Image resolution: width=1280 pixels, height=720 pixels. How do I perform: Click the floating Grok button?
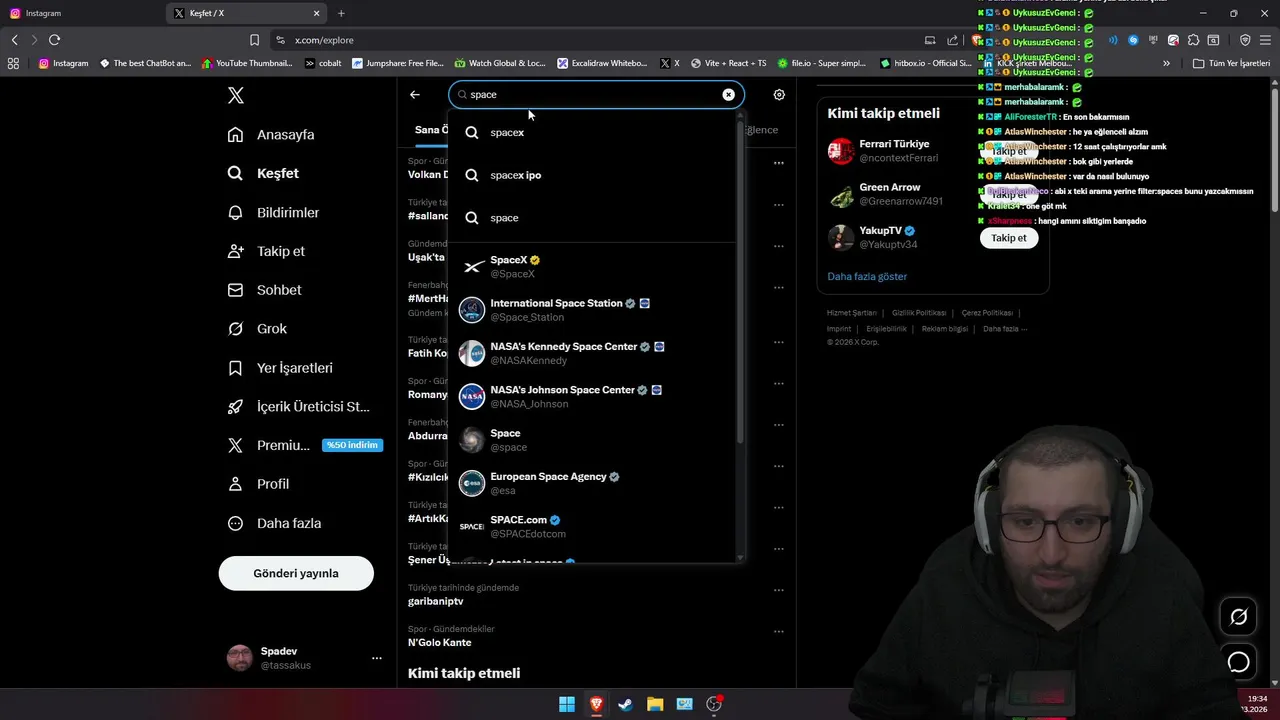pos(1238,617)
